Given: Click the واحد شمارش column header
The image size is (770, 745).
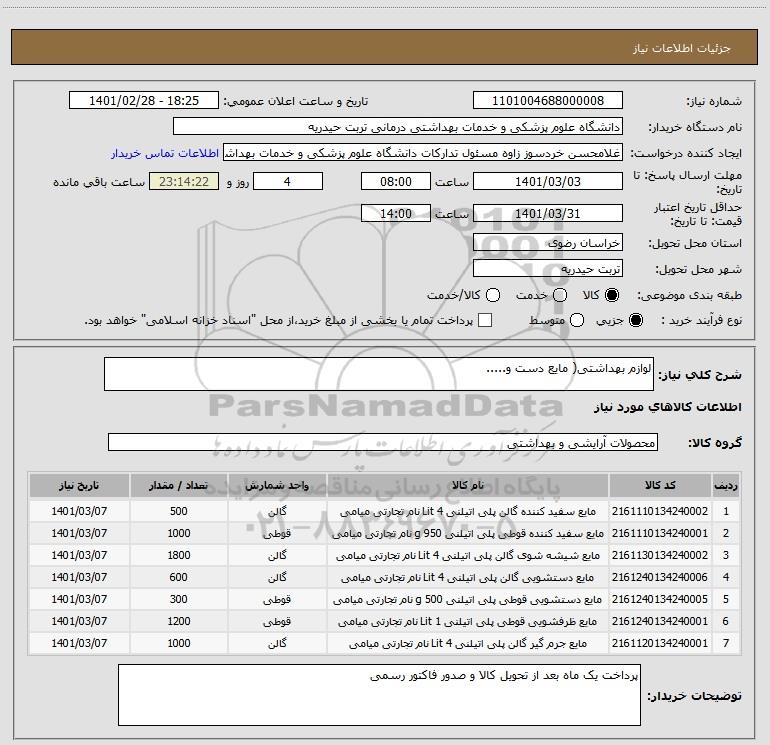Looking at the screenshot, I should click(277, 486).
